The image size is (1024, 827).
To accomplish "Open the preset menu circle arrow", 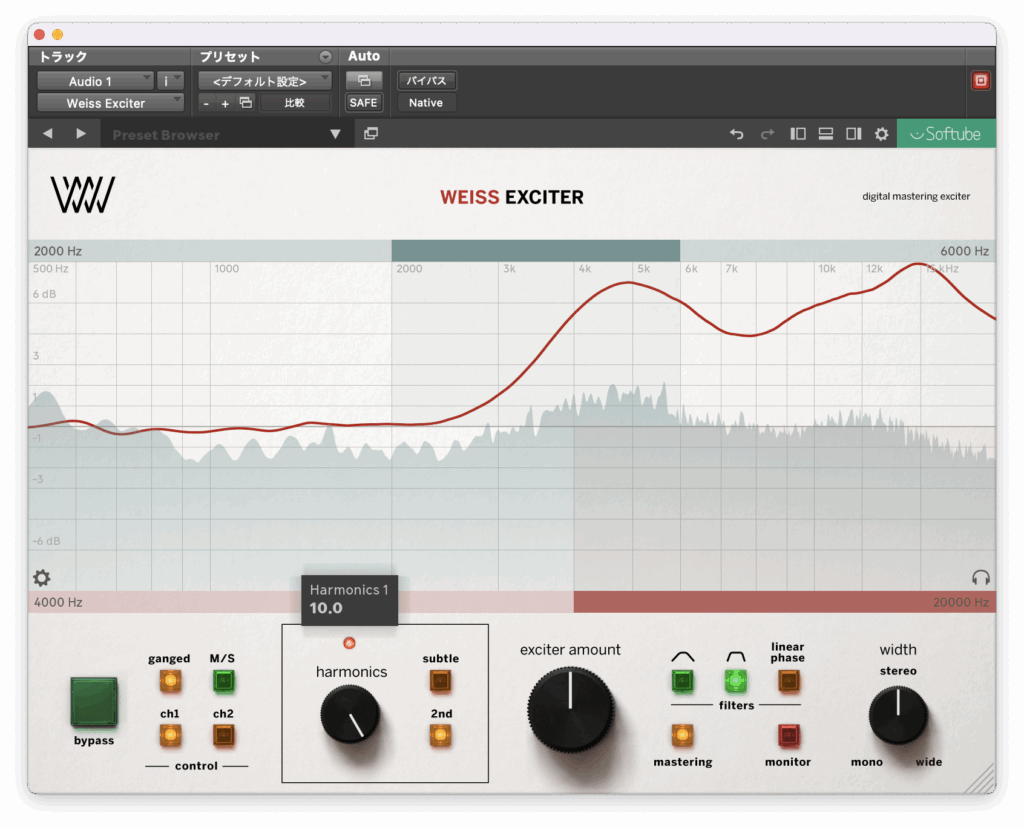I will tap(325, 57).
